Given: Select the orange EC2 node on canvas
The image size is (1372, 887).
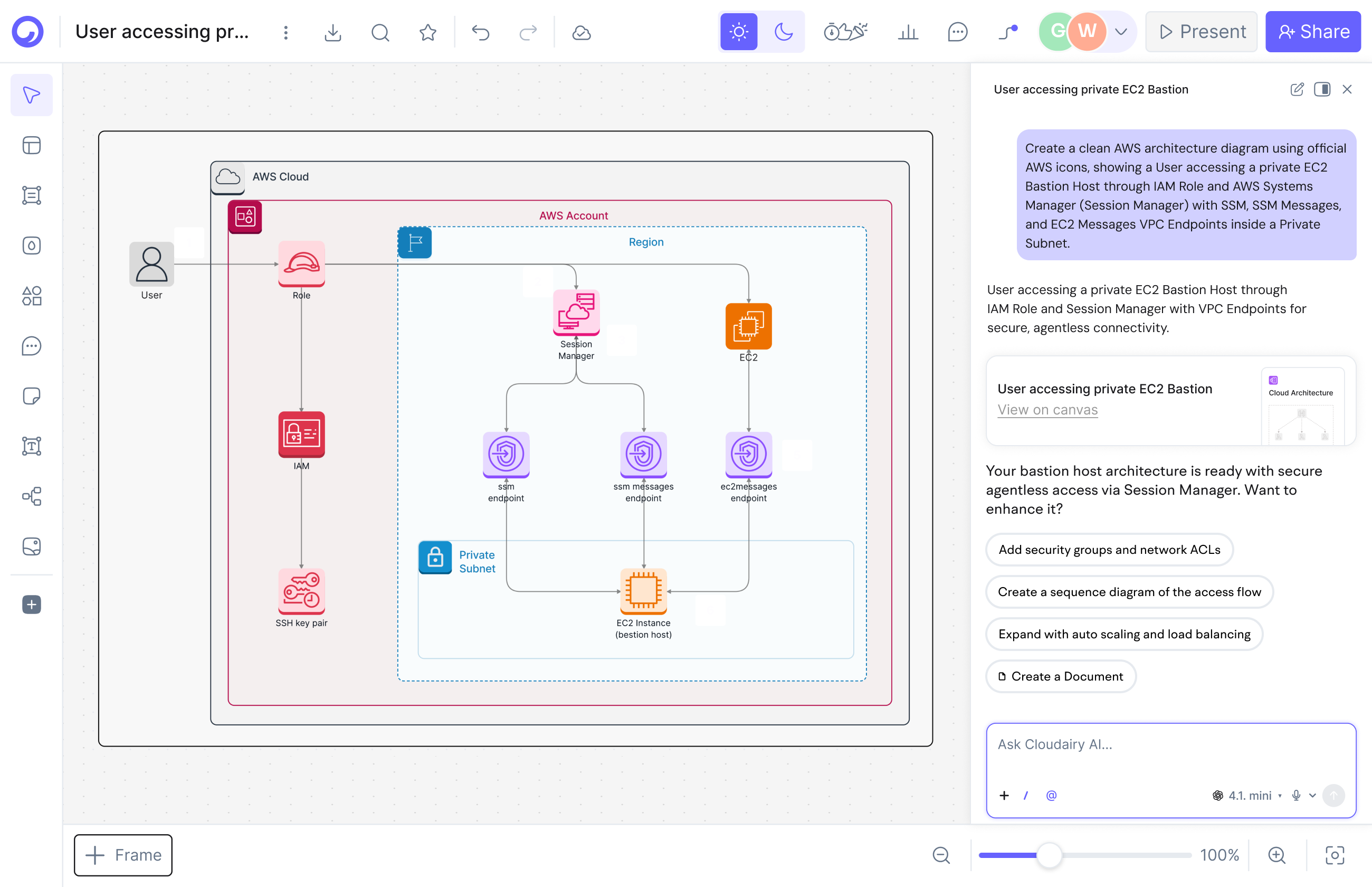Looking at the screenshot, I should coord(748,326).
